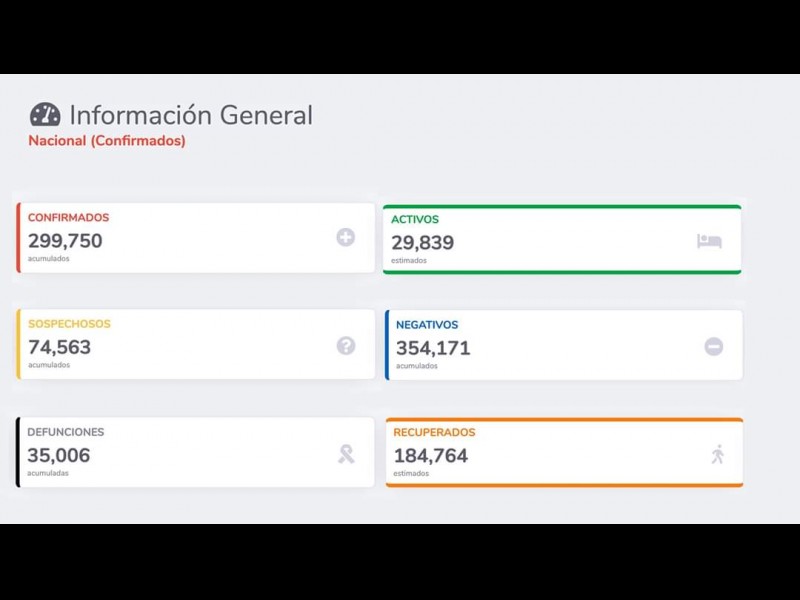The width and height of the screenshot is (800, 600).
Task: Click the walking person icon on Recuperados card
Action: tap(717, 455)
